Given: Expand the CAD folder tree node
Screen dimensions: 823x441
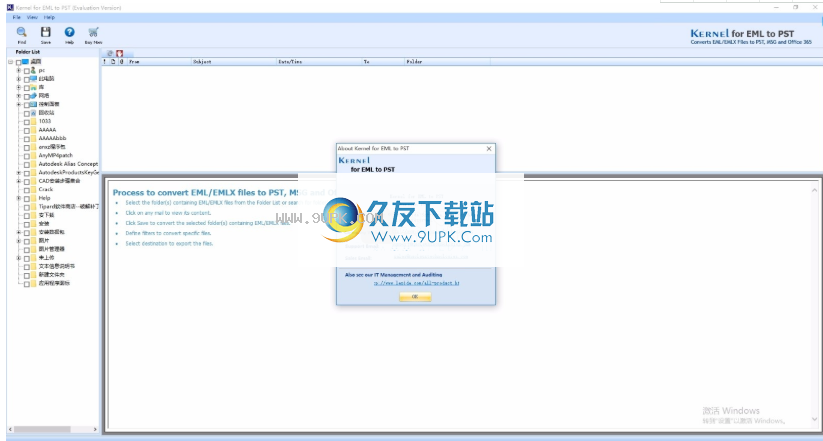Looking at the screenshot, I should (19, 181).
